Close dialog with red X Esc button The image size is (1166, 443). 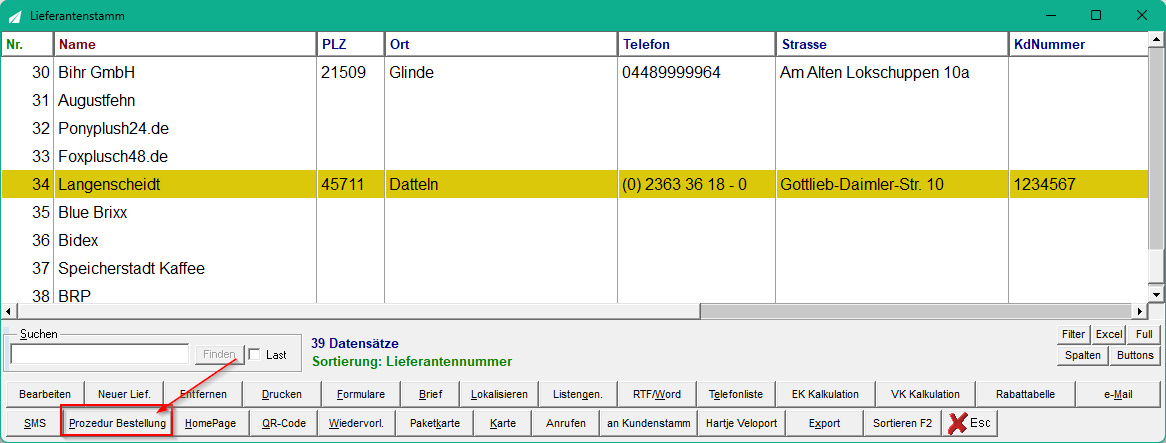pyautogui.click(x=970, y=423)
